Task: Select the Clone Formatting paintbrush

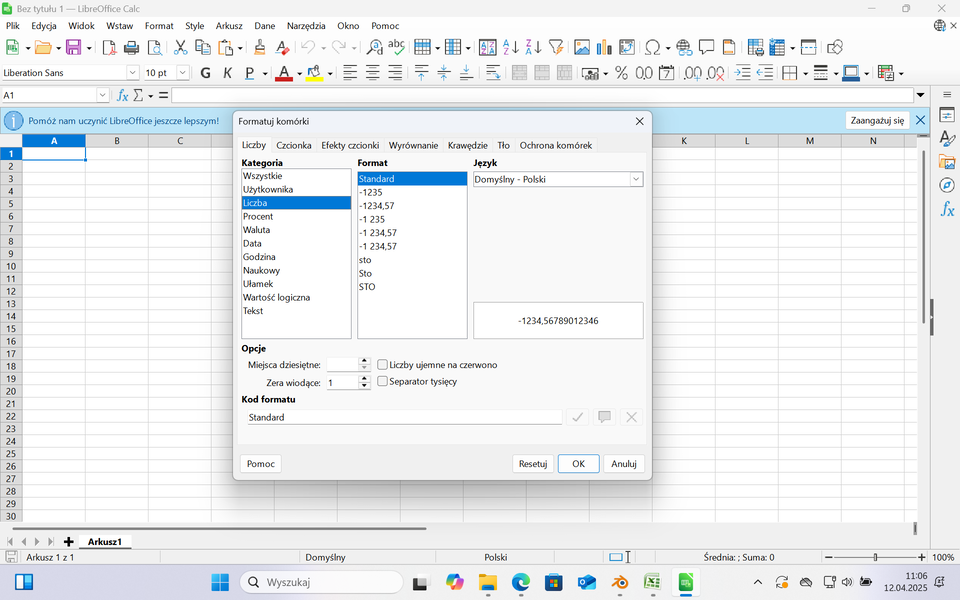Action: (x=260, y=47)
